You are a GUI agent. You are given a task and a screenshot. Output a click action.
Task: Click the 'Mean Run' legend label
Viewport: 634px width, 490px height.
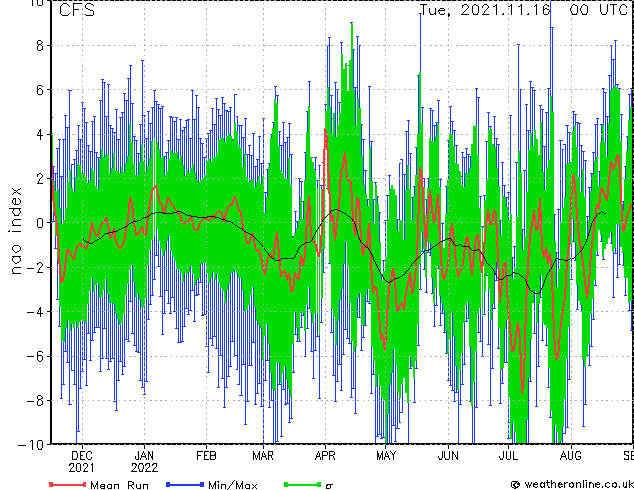(119, 485)
